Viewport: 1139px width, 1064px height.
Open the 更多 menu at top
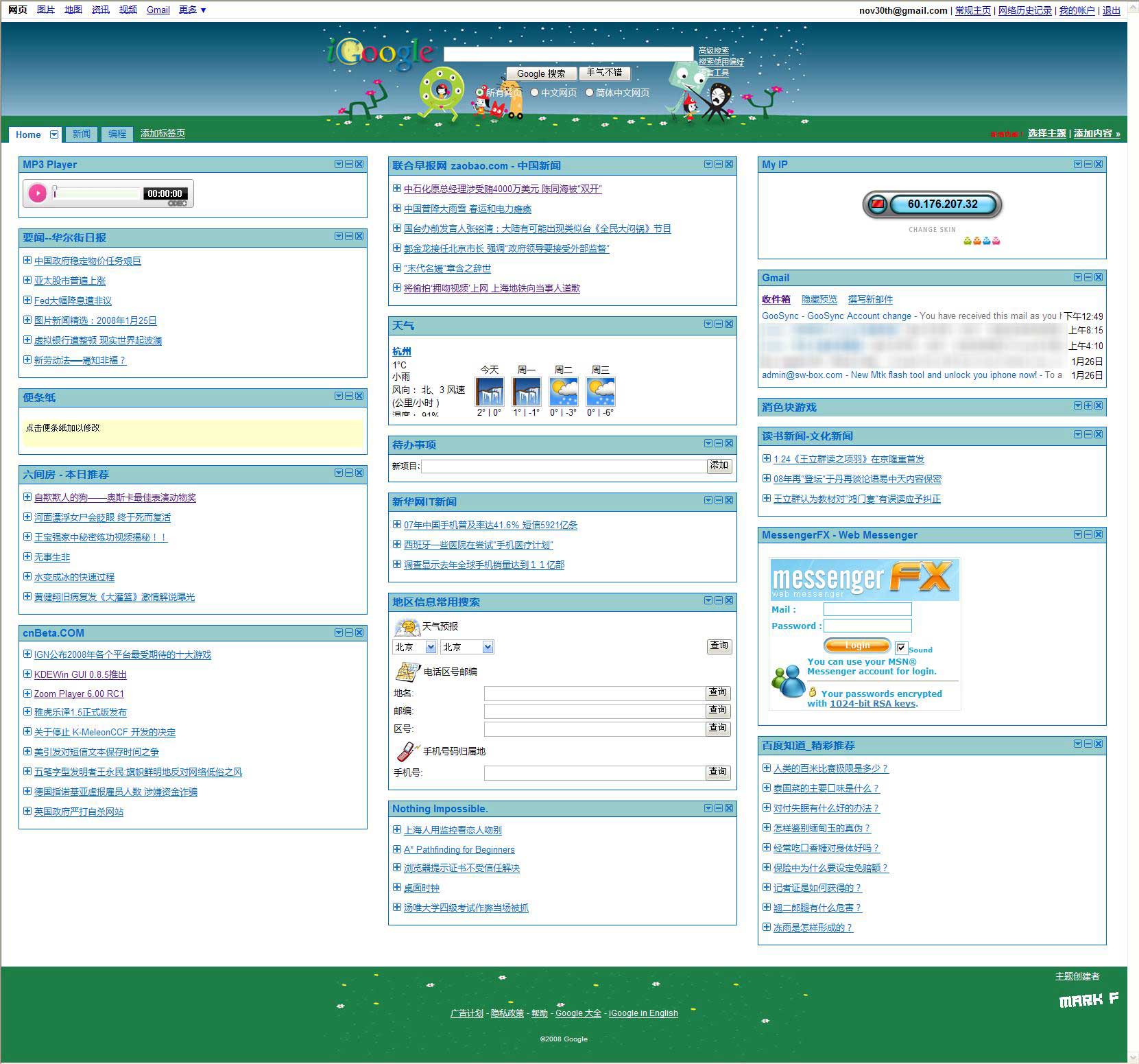pos(192,10)
